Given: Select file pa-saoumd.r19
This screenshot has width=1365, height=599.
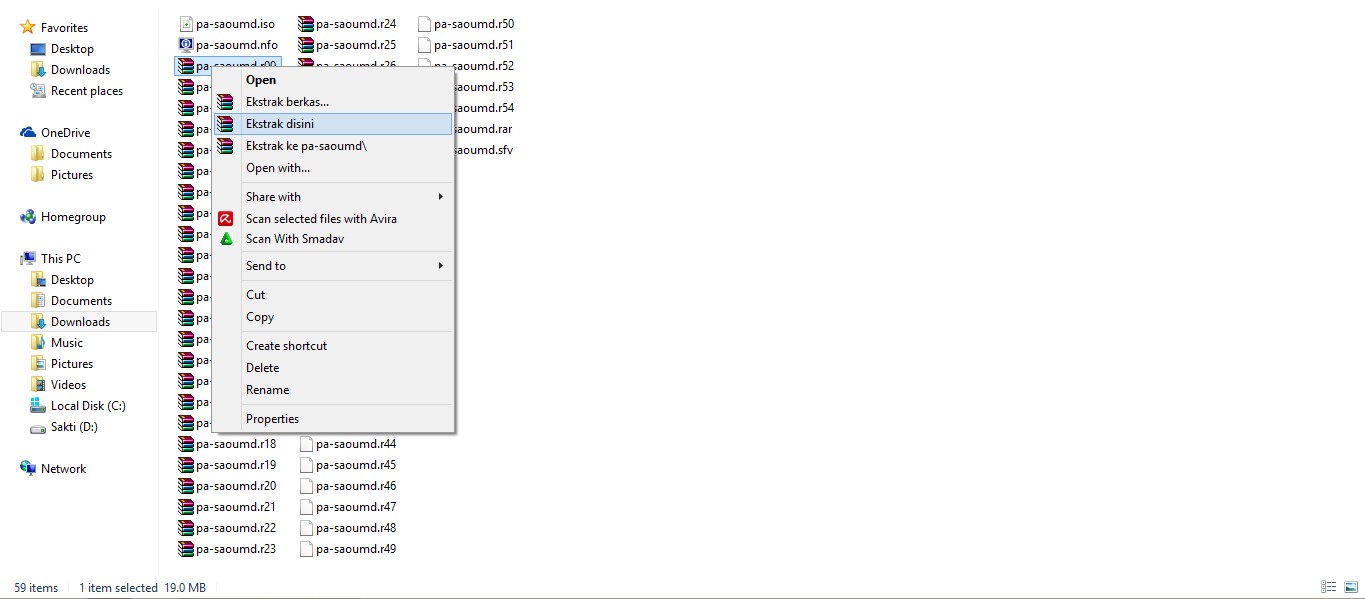Looking at the screenshot, I should (228, 464).
